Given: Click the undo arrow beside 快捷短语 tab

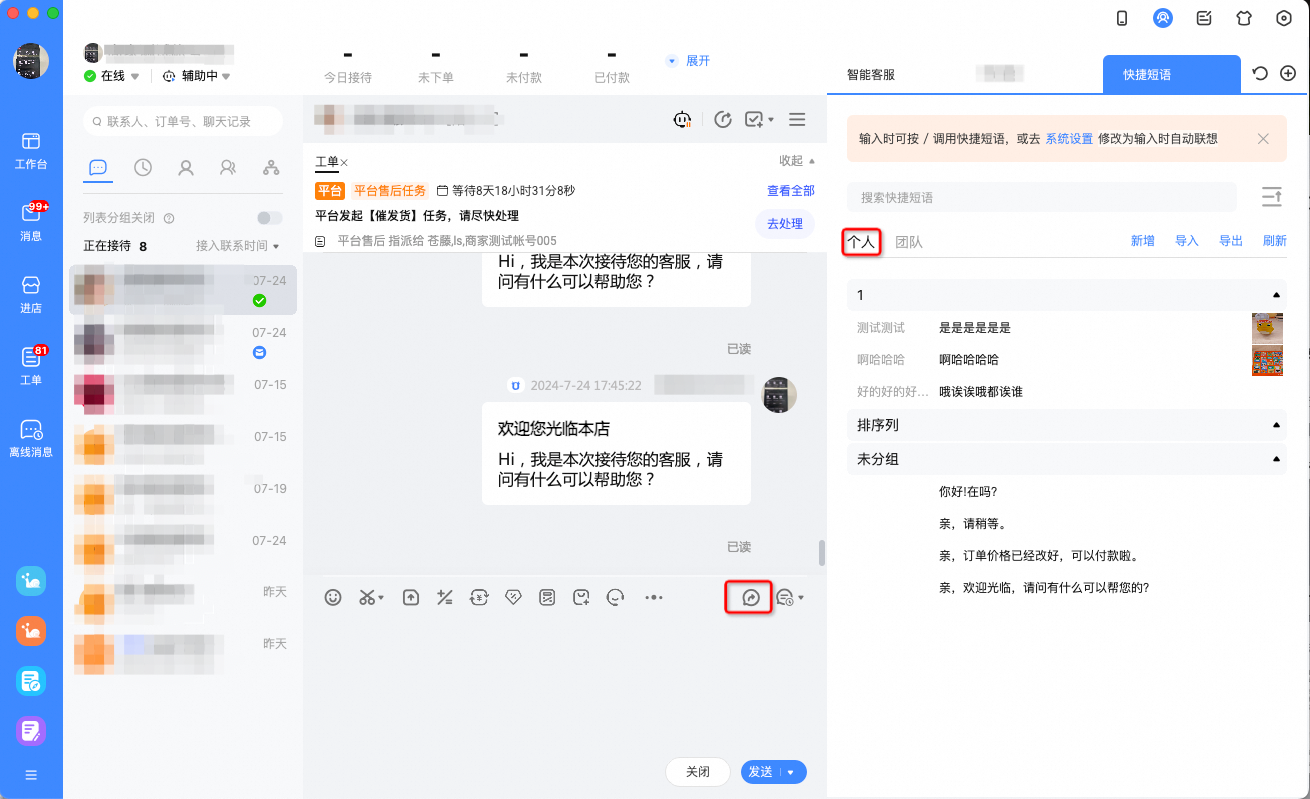Looking at the screenshot, I should coord(1260,74).
